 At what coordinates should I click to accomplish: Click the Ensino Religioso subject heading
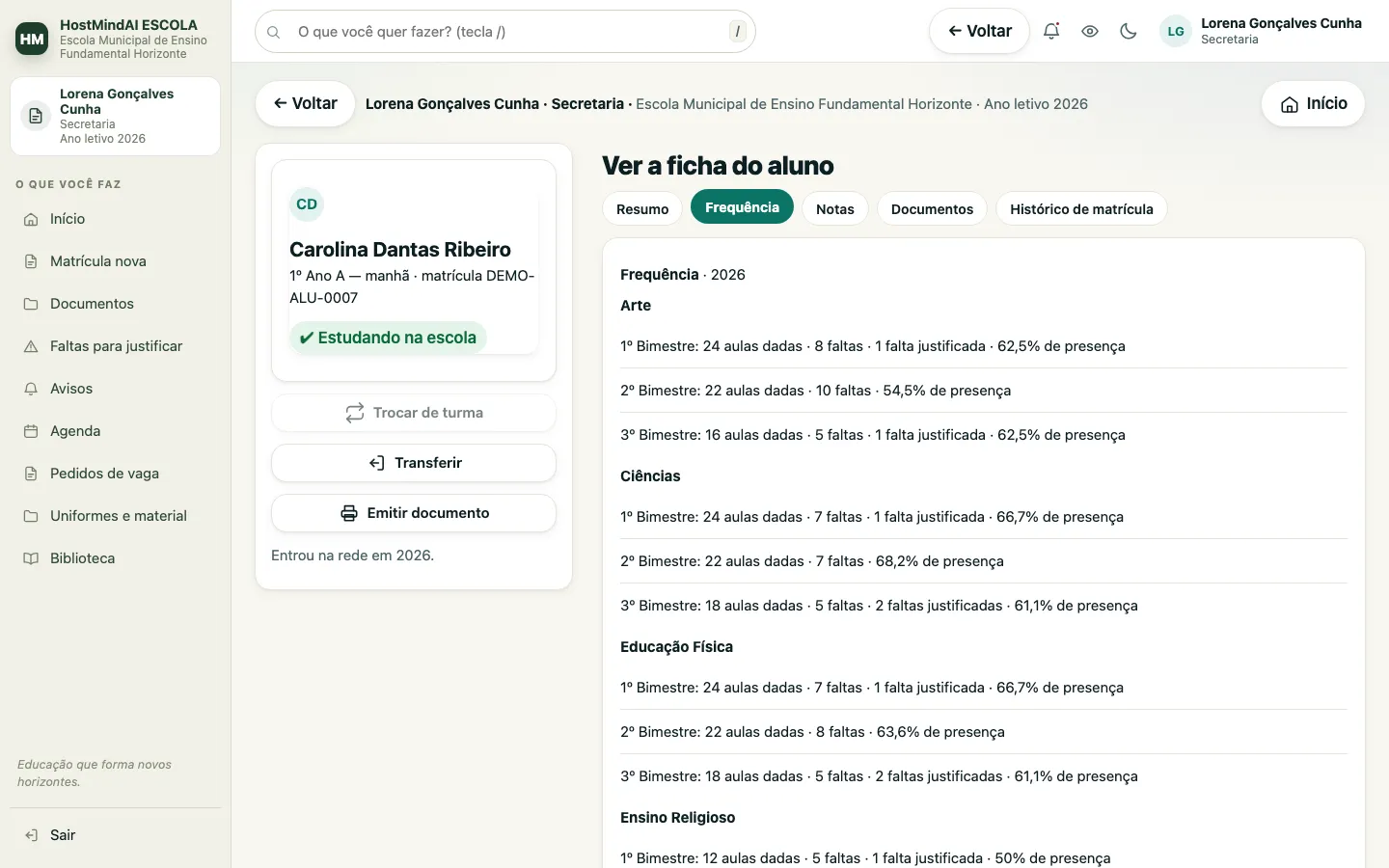(677, 818)
